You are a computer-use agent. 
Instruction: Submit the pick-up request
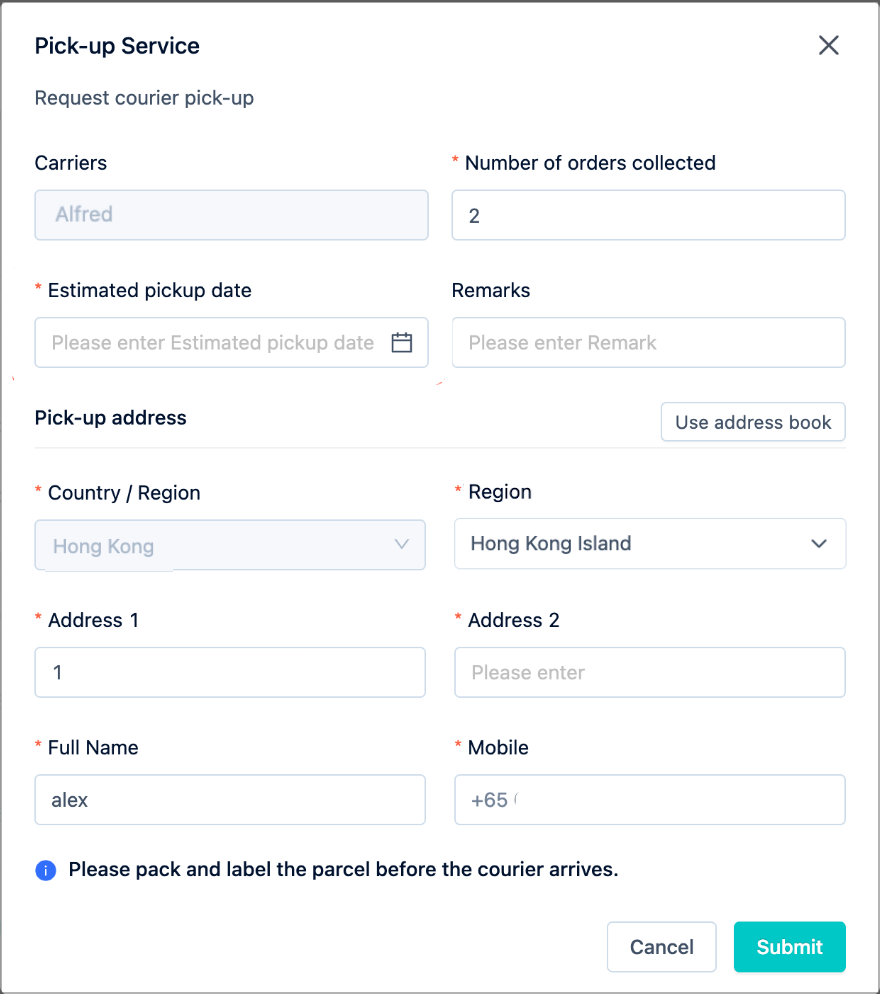pyautogui.click(x=789, y=946)
